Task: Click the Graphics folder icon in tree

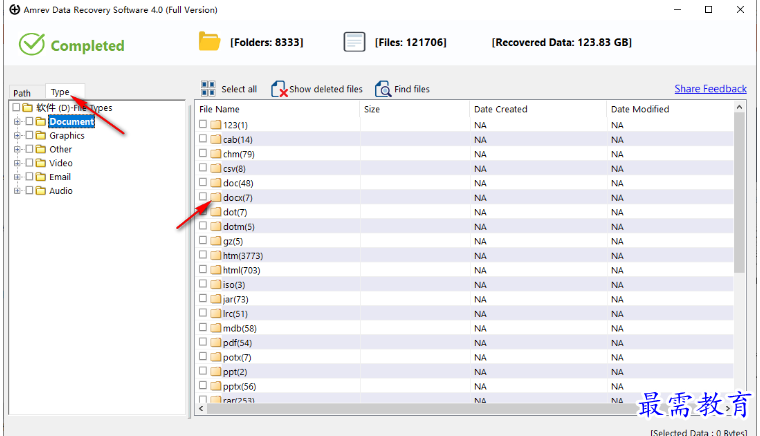Action: (x=41, y=135)
